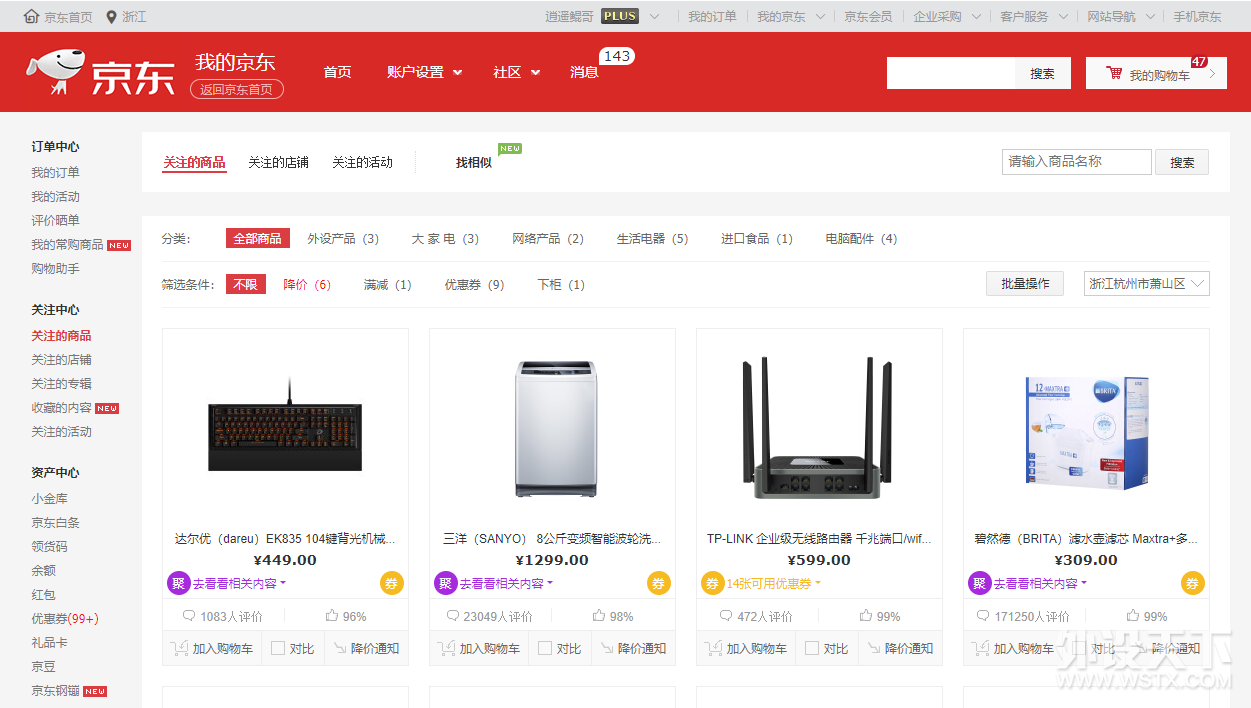Viewport: 1251px width, 708px height.
Task: Open 优惠券(99+) in the sidebar
Action: (x=65, y=619)
